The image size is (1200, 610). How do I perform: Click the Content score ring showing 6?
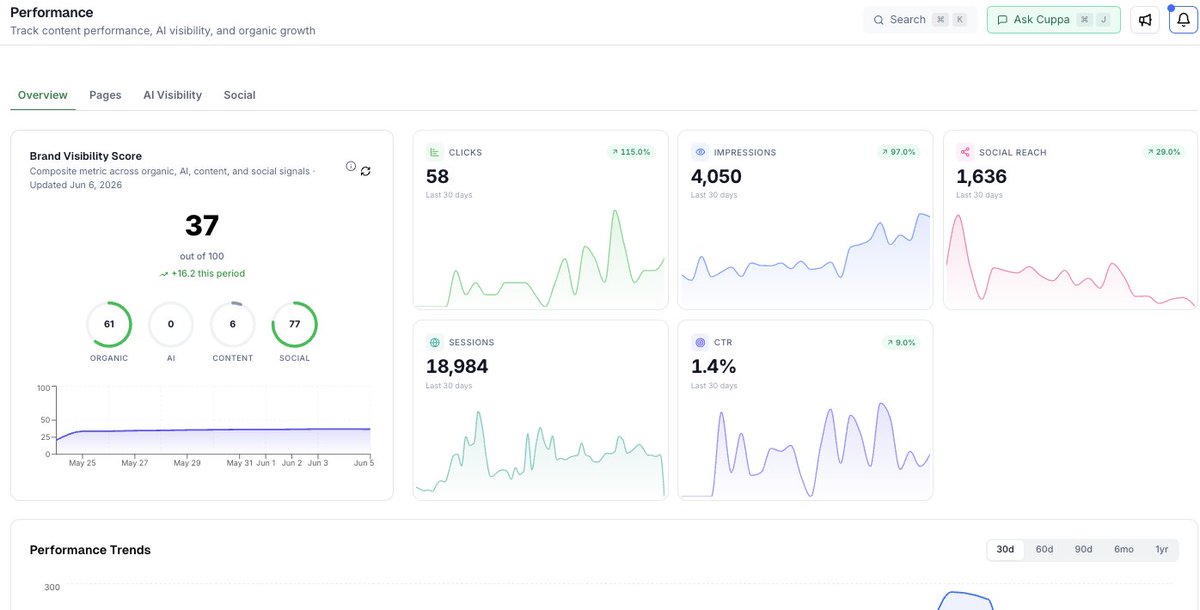[x=233, y=324]
